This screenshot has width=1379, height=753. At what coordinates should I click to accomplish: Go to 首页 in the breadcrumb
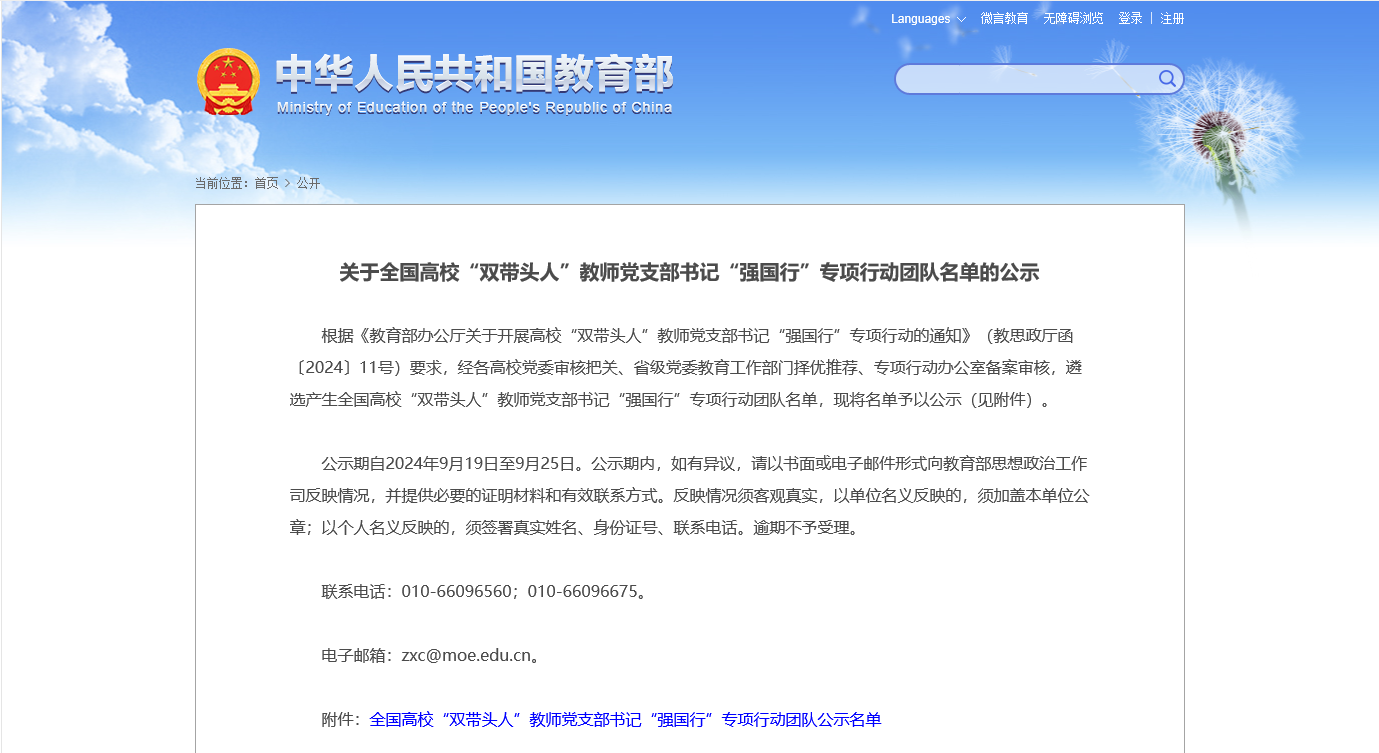[x=266, y=183]
